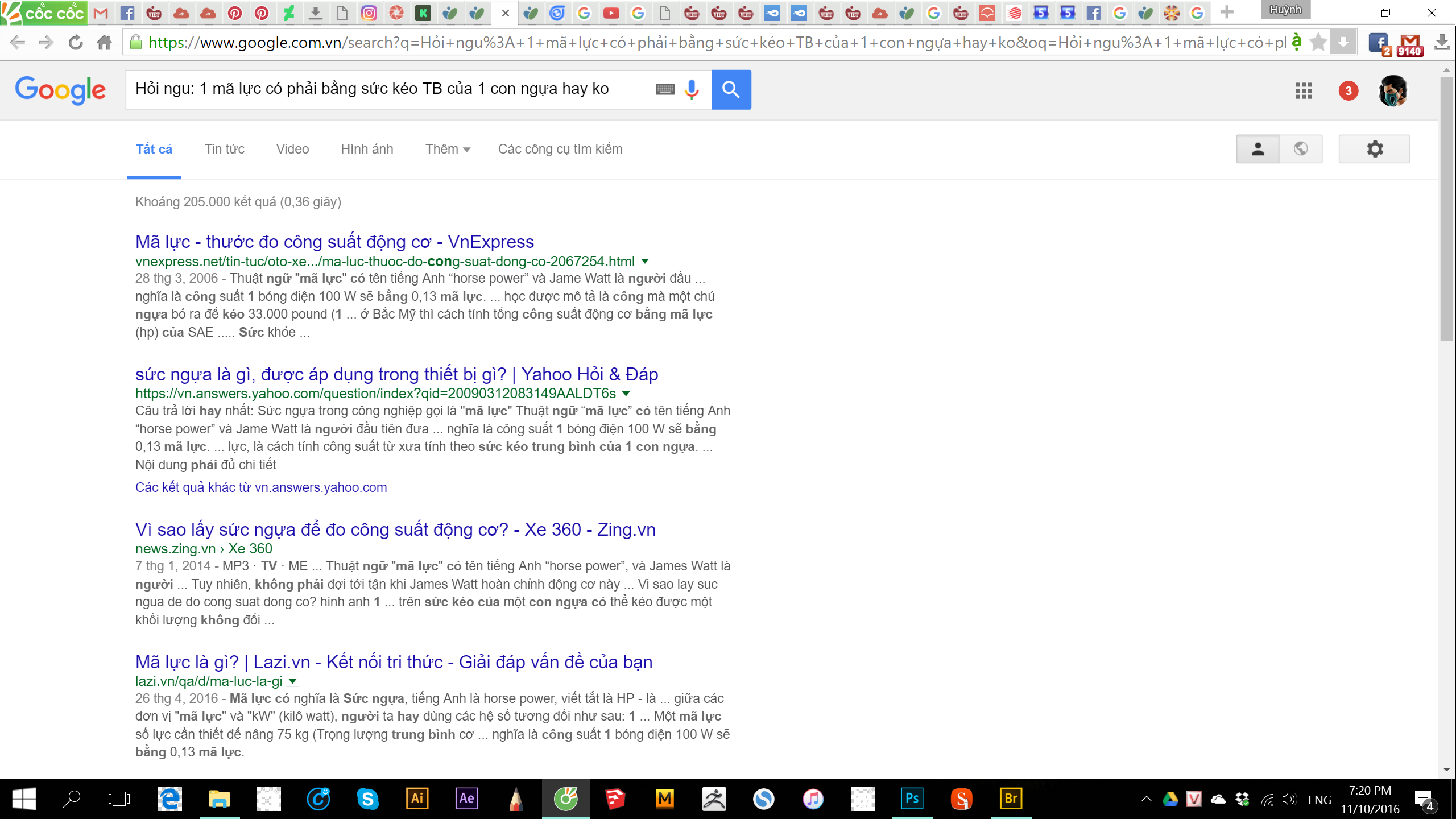Open the search settings gear
This screenshot has height=819, width=1456.
click(x=1374, y=149)
